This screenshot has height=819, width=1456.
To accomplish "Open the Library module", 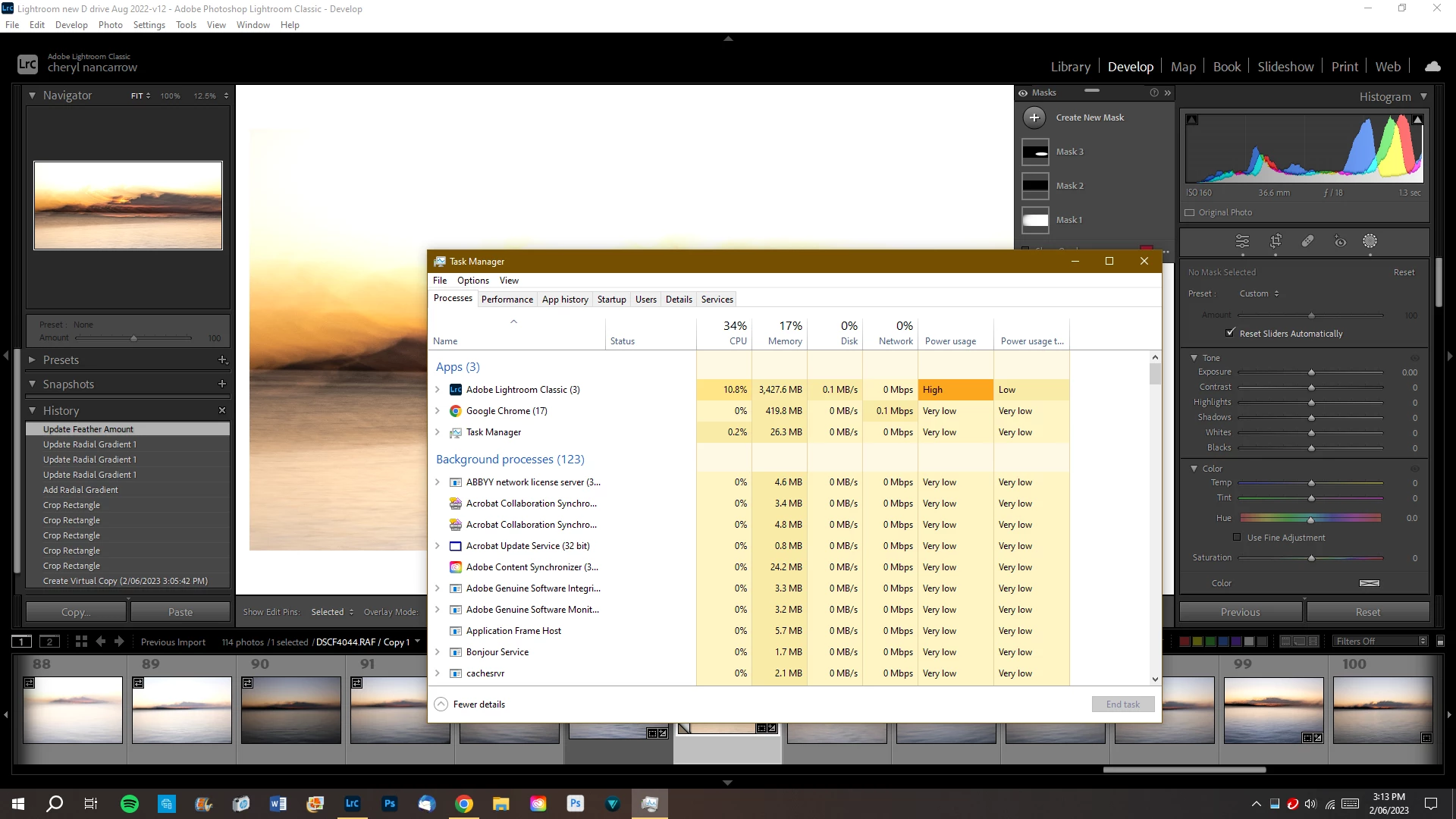I will point(1070,67).
